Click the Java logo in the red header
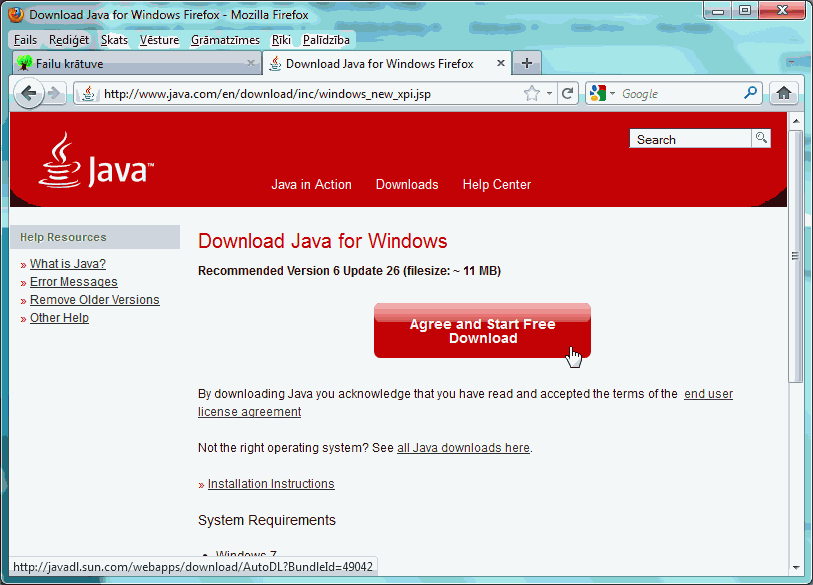 [96, 160]
